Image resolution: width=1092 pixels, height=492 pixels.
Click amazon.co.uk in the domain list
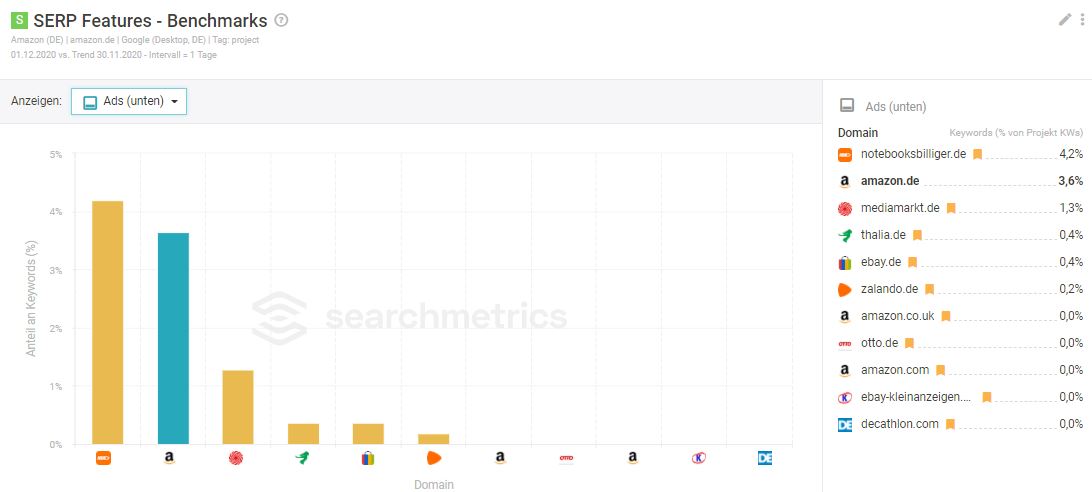pos(898,316)
